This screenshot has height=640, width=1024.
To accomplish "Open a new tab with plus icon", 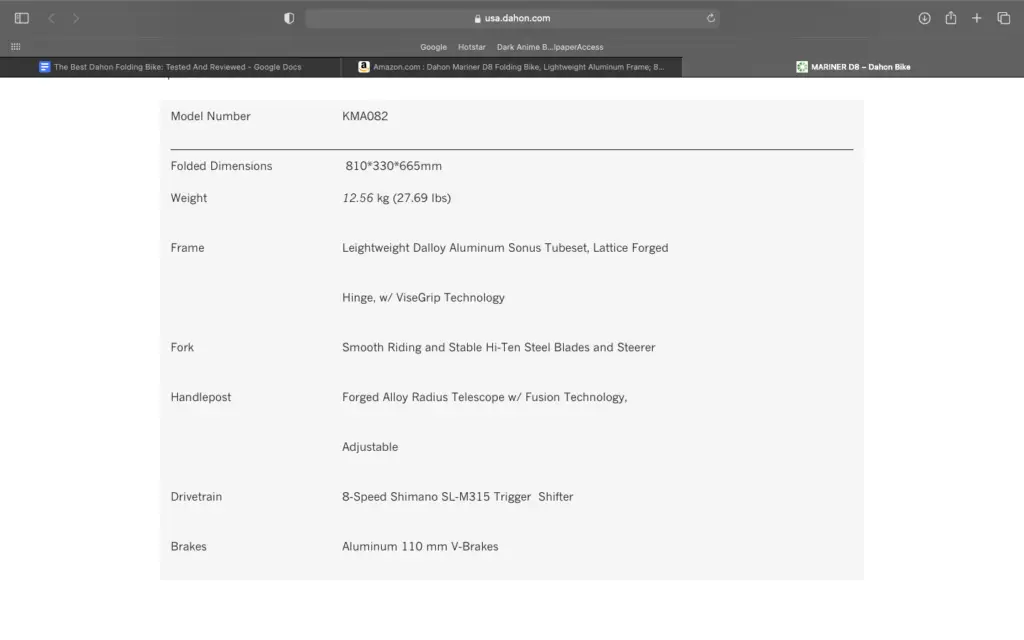I will [x=976, y=18].
